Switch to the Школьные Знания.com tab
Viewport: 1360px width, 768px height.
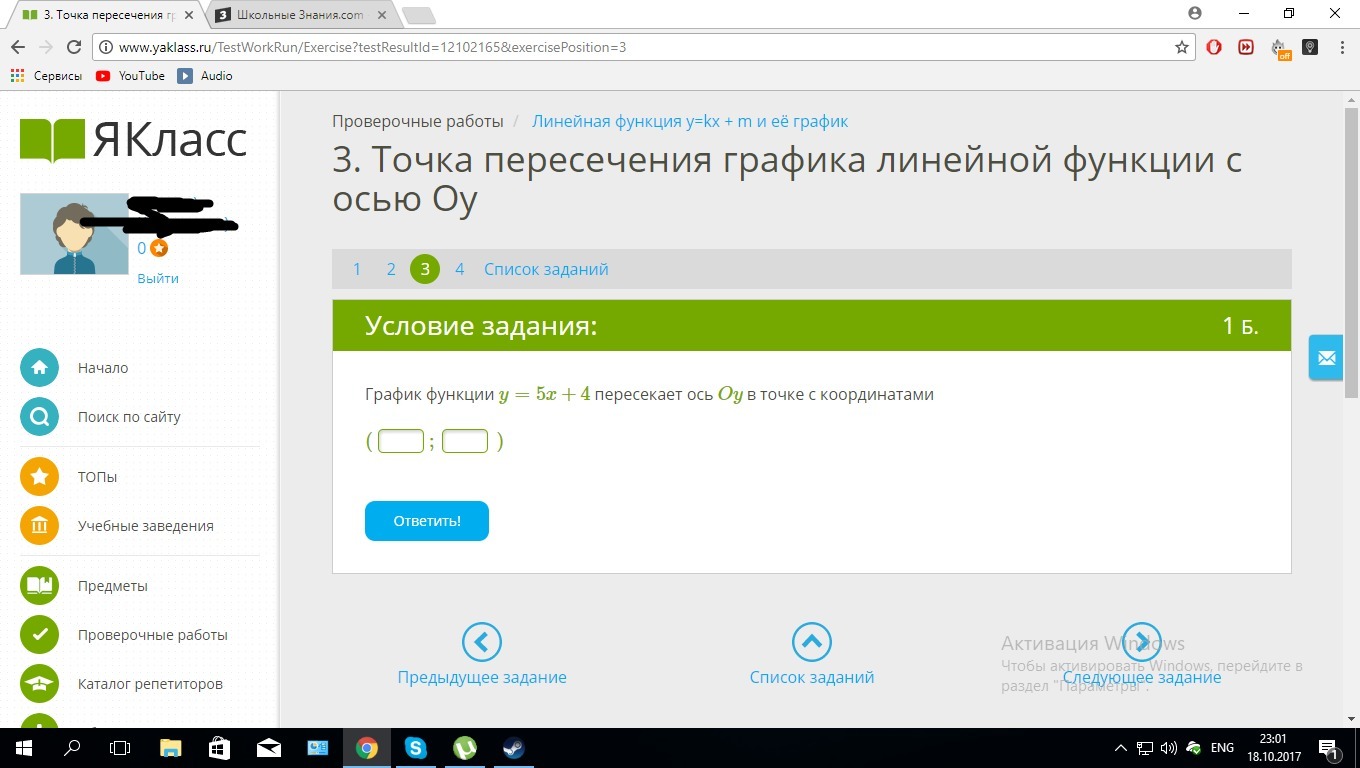(300, 15)
